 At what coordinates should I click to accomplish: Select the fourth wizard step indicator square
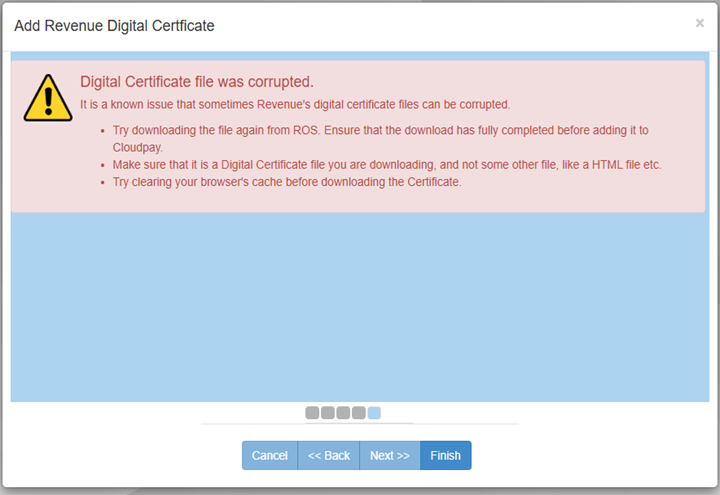(x=358, y=412)
